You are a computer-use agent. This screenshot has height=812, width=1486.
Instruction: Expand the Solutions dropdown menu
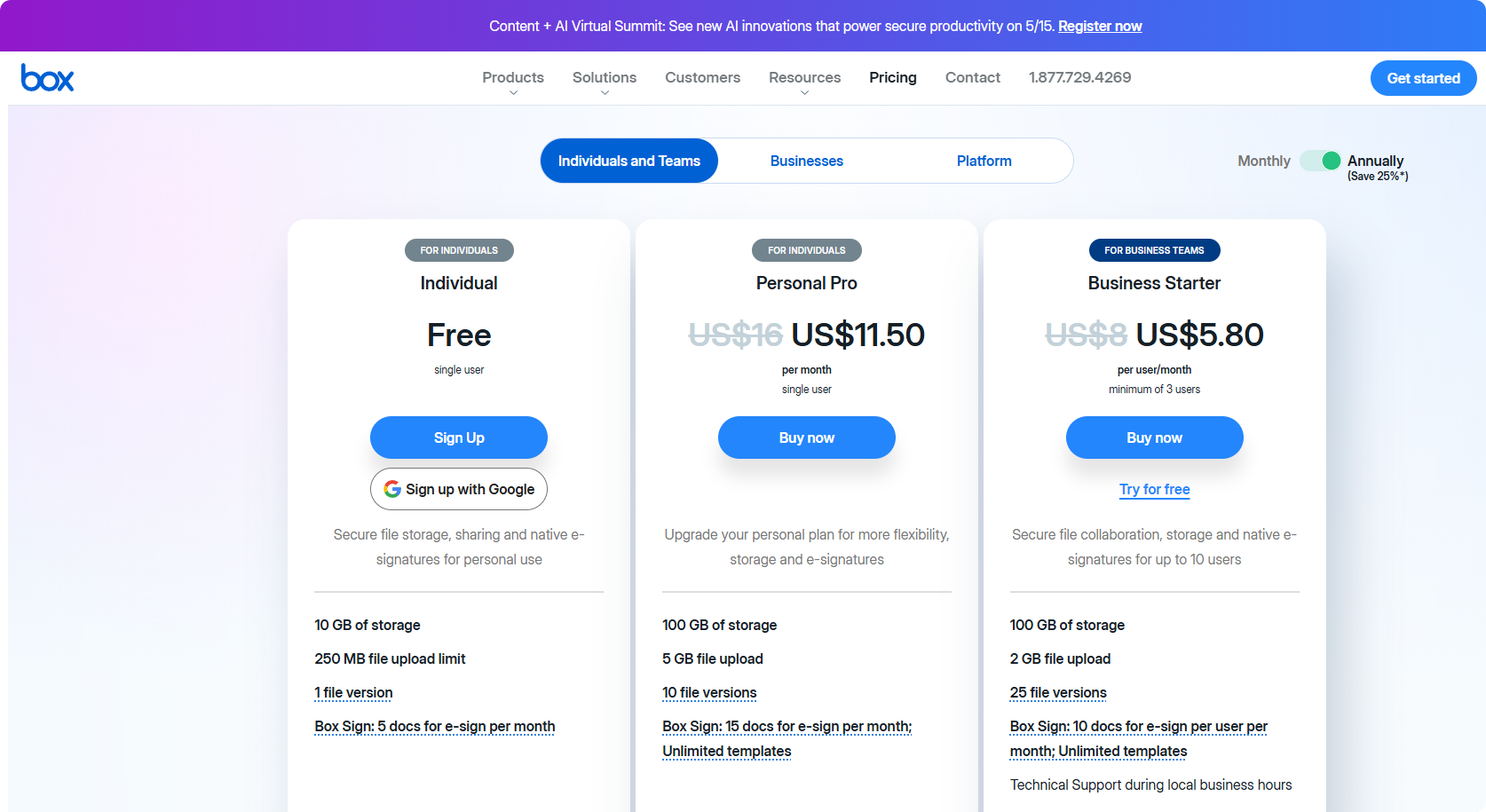coord(605,78)
